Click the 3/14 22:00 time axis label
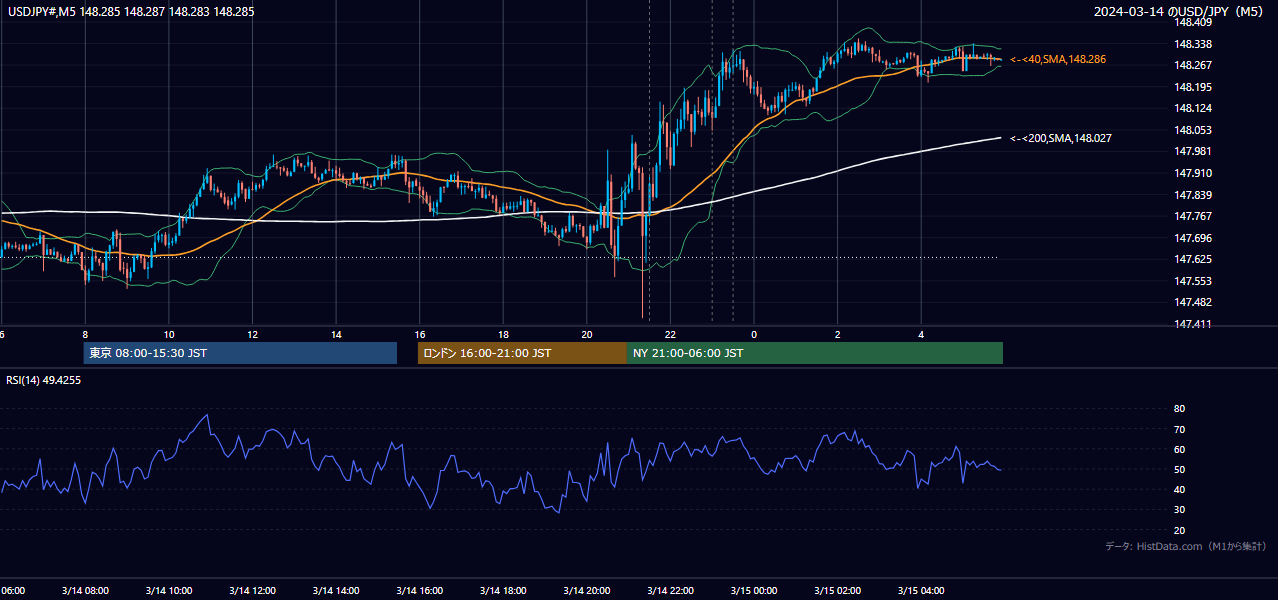The height and width of the screenshot is (600, 1278). pos(670,591)
